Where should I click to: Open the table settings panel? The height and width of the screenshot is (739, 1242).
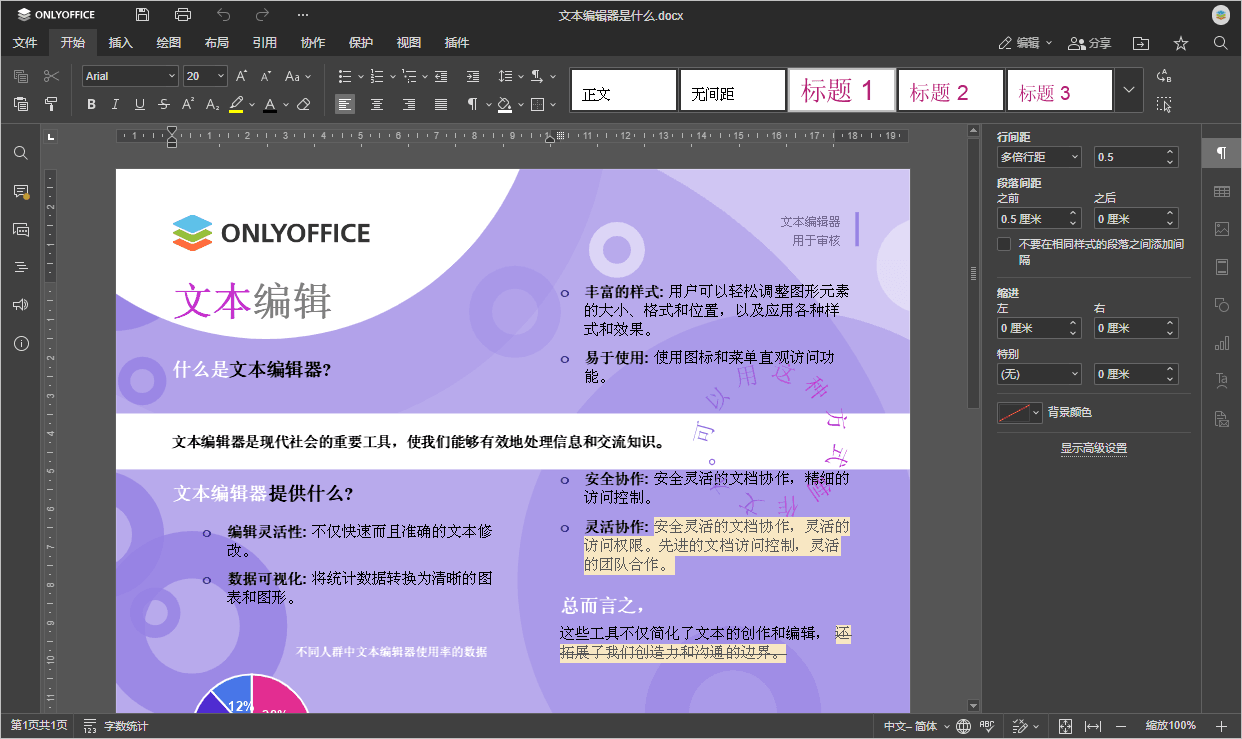coord(1221,191)
